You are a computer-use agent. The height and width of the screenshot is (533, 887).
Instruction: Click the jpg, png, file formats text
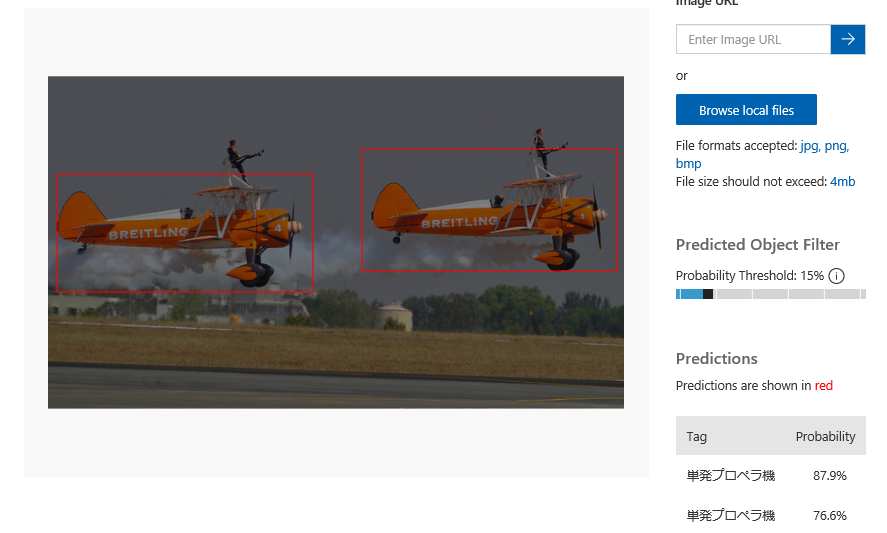click(x=824, y=145)
